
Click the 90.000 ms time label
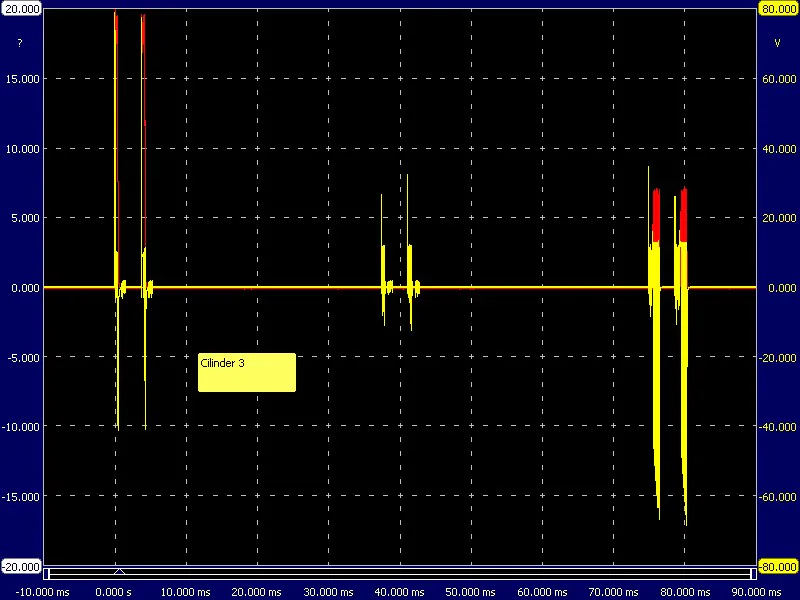[x=756, y=592]
